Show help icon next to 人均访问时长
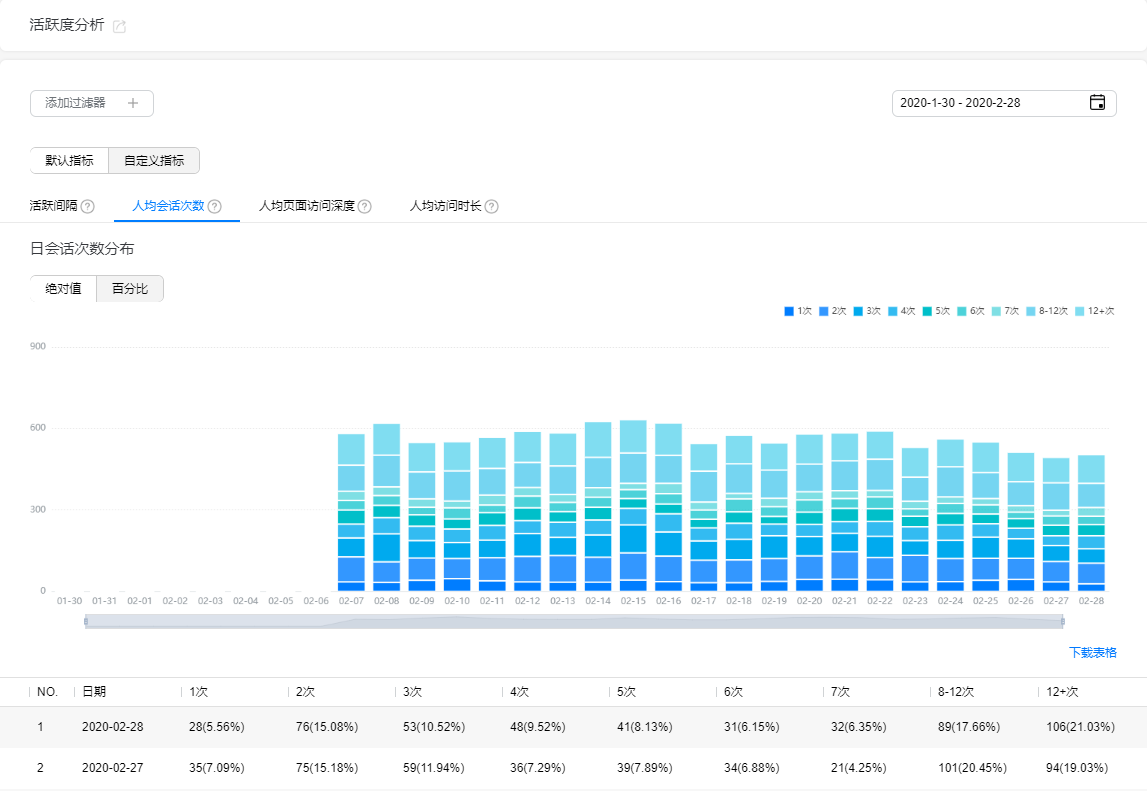This screenshot has height=791, width=1147. pos(492,206)
